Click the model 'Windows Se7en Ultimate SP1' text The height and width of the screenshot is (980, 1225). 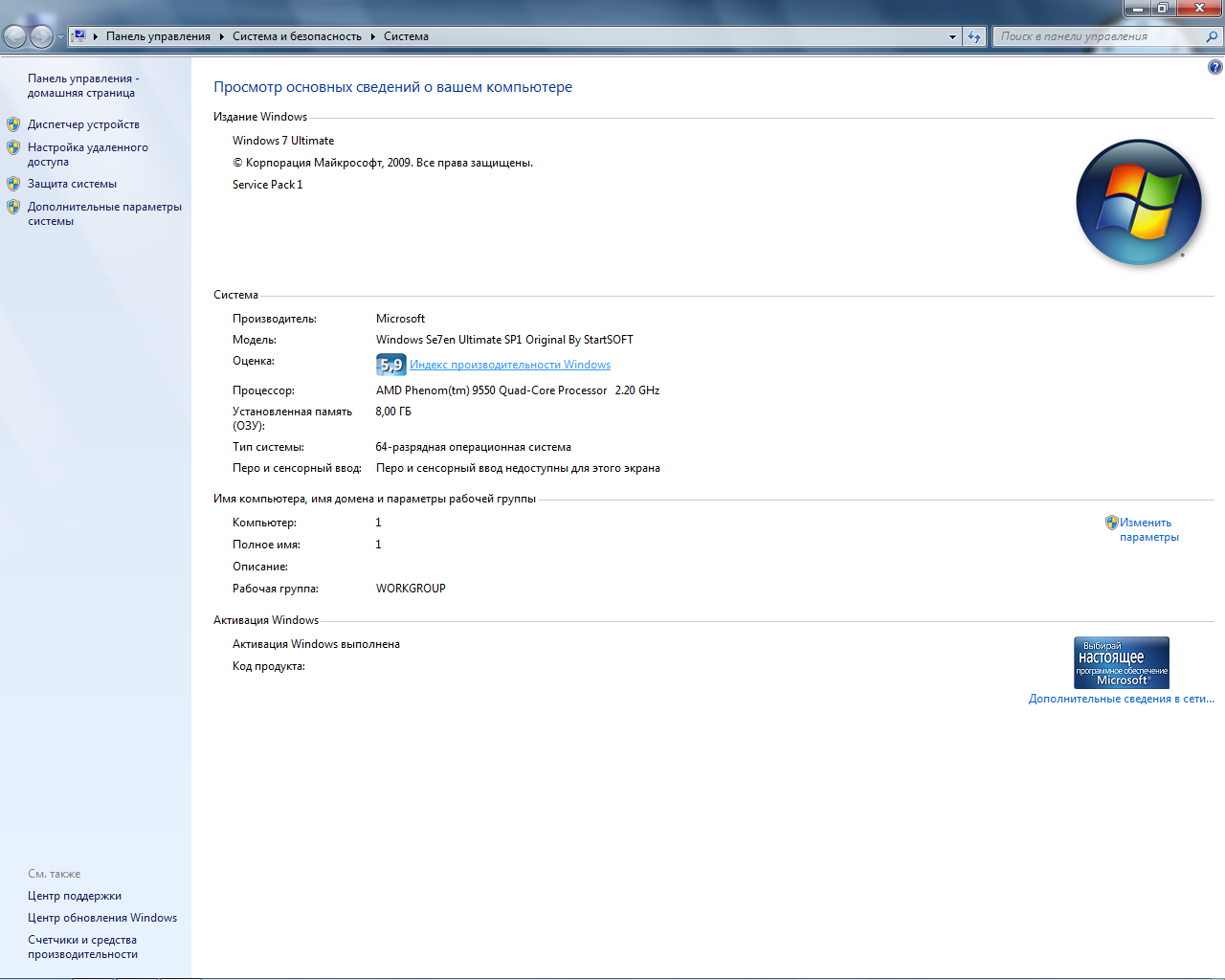click(x=504, y=340)
